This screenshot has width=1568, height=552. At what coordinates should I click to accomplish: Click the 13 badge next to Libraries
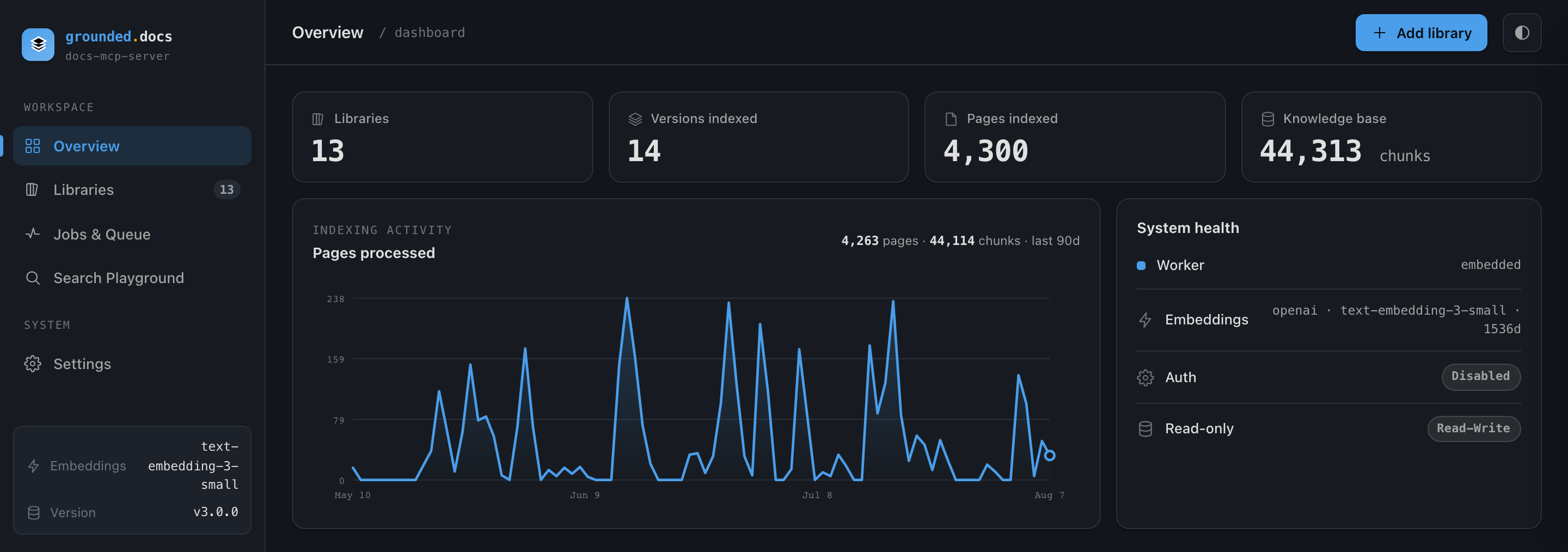point(226,190)
